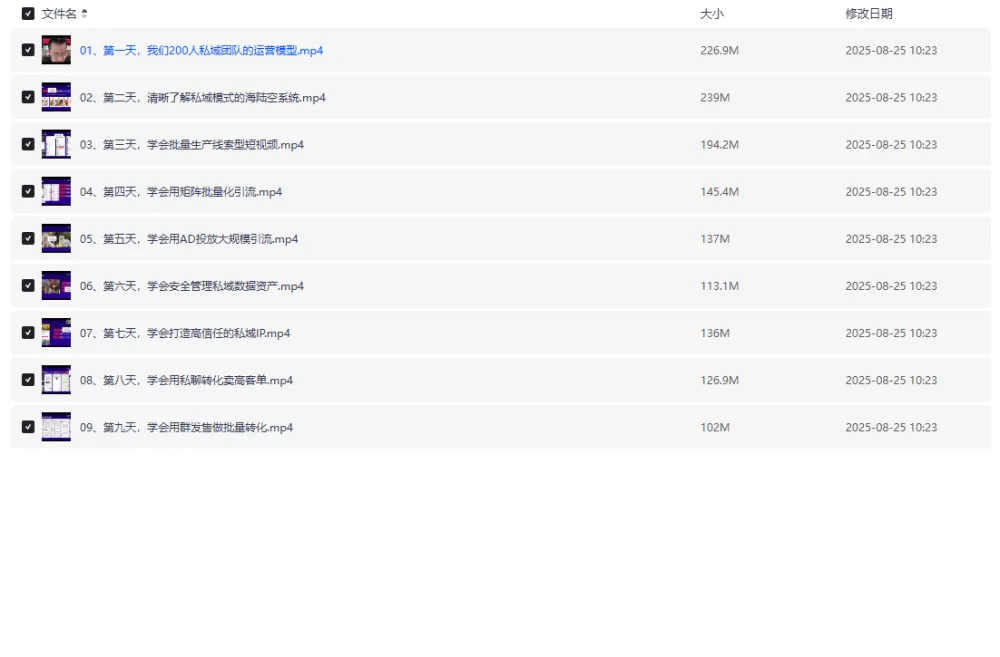Screen dimensions: 1000x657
Task: Click the thumbnail of the 02 第二天 video
Action: click(x=56, y=97)
